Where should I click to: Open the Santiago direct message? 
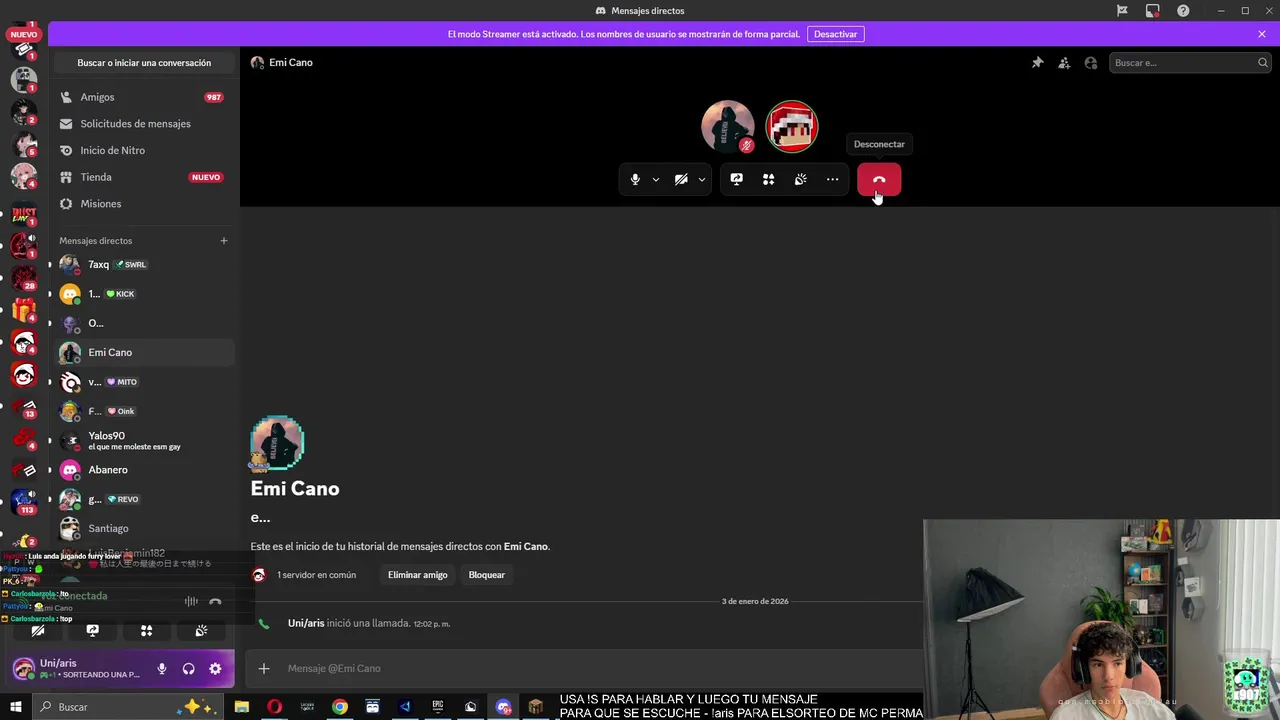click(x=143, y=529)
